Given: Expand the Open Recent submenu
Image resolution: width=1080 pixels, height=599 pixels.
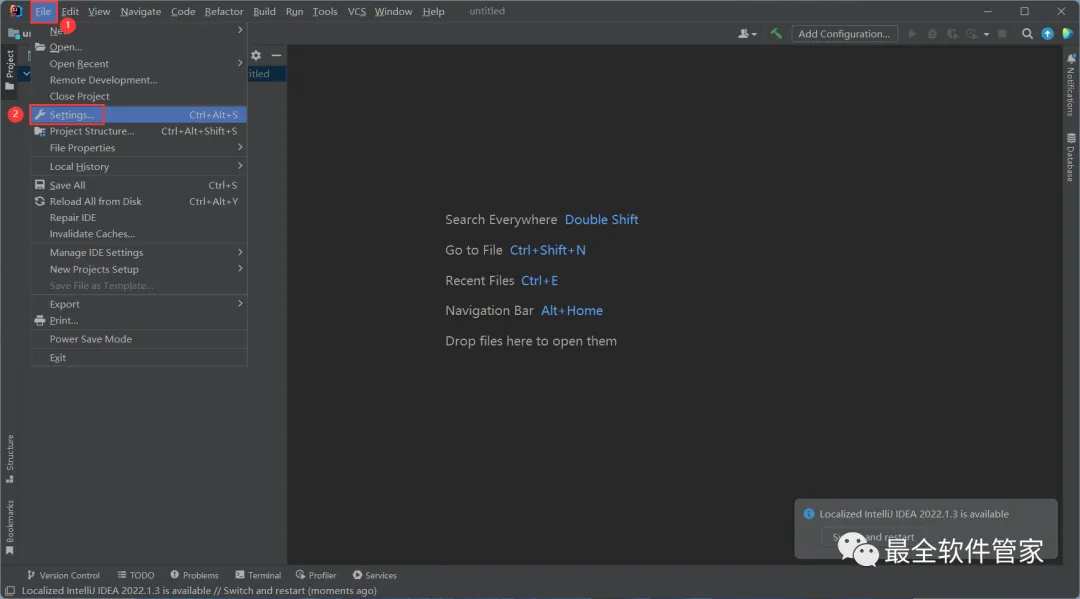Looking at the screenshot, I should tap(138, 63).
